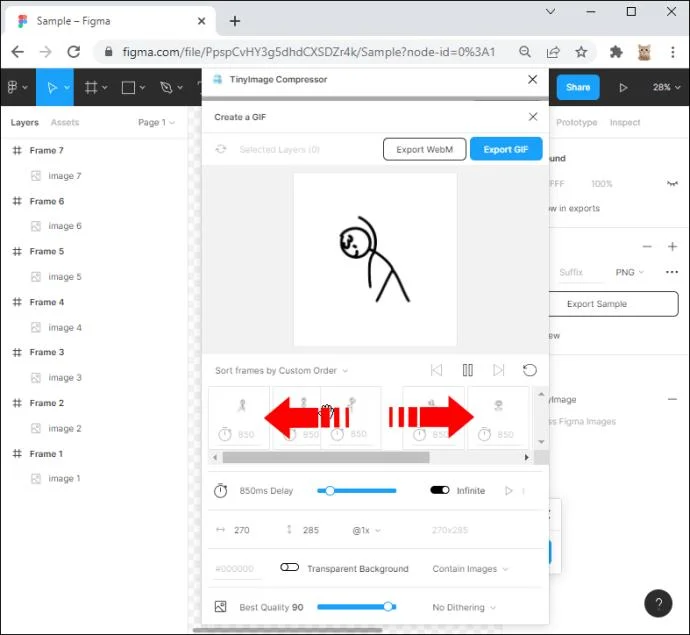
Task: Click the browser zoom magnifier icon
Action: pyautogui.click(x=525, y=52)
